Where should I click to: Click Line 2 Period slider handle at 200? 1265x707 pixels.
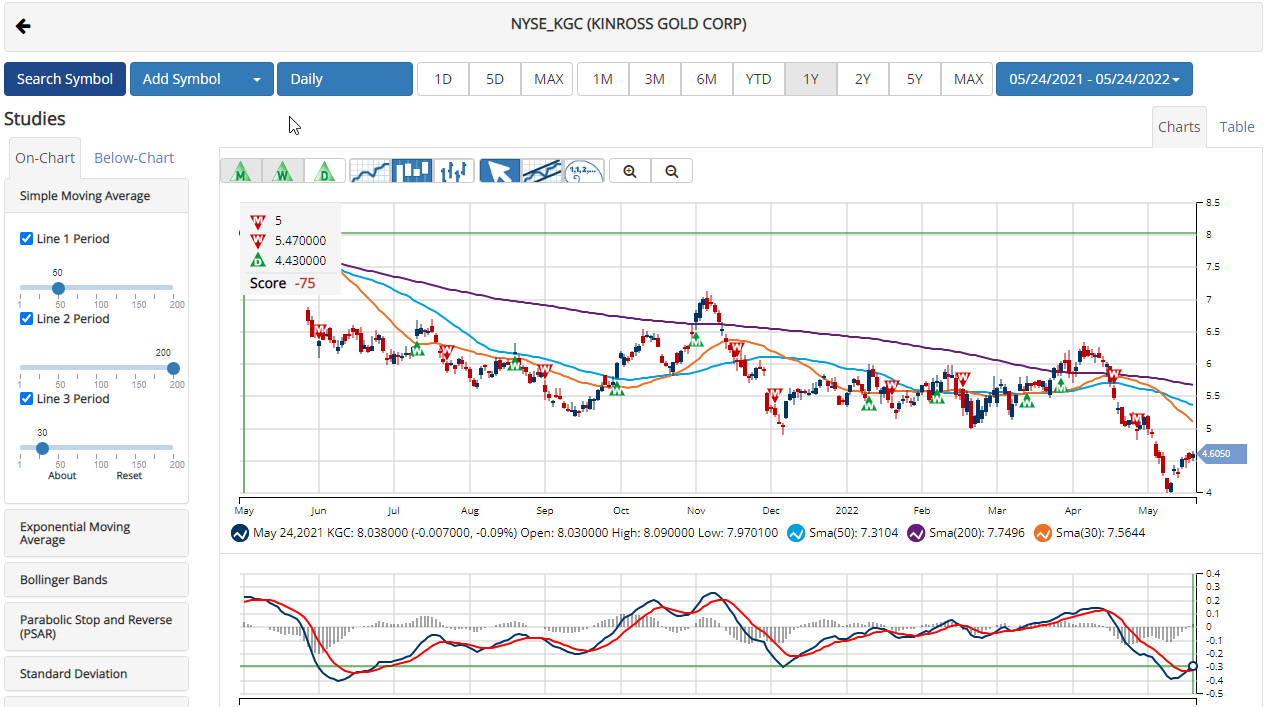pos(173,368)
